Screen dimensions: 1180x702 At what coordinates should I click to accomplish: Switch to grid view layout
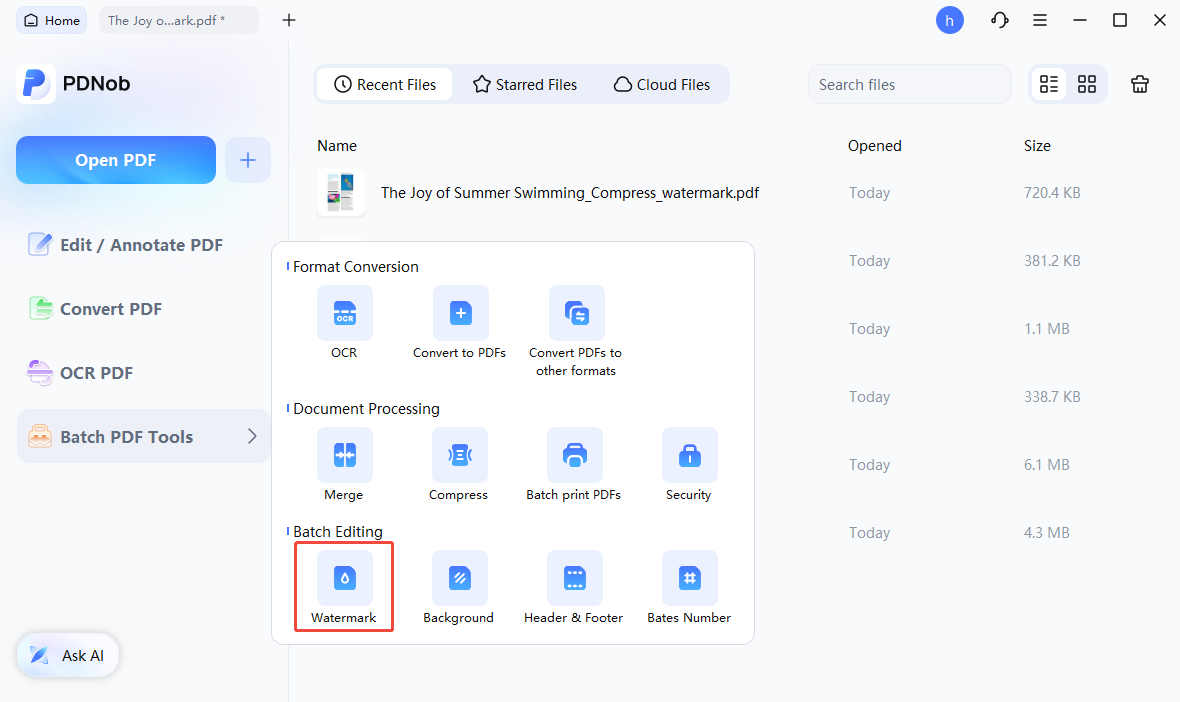(x=1087, y=85)
